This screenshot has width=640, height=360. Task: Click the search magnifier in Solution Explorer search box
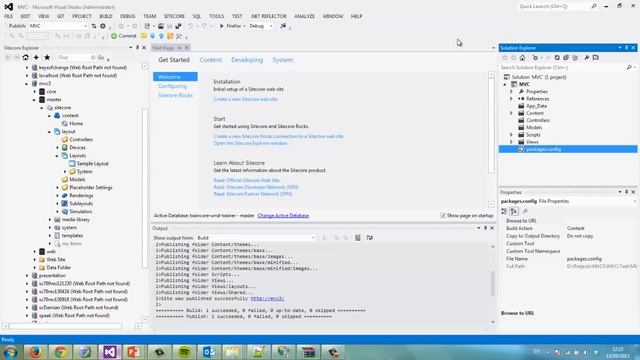tap(629, 67)
